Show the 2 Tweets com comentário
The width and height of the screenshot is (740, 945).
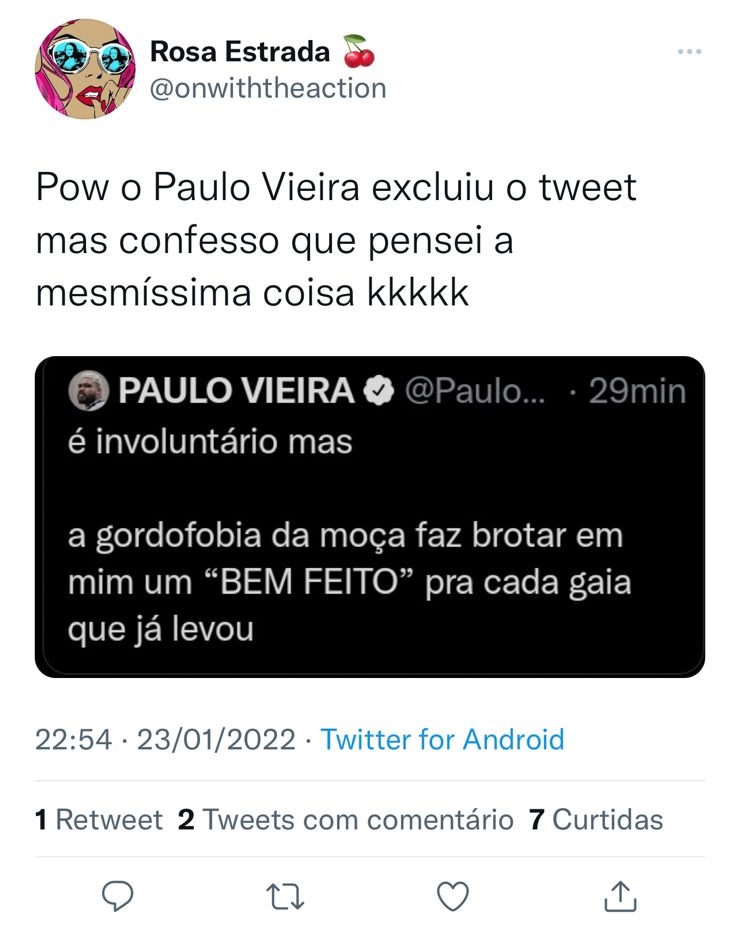345,820
